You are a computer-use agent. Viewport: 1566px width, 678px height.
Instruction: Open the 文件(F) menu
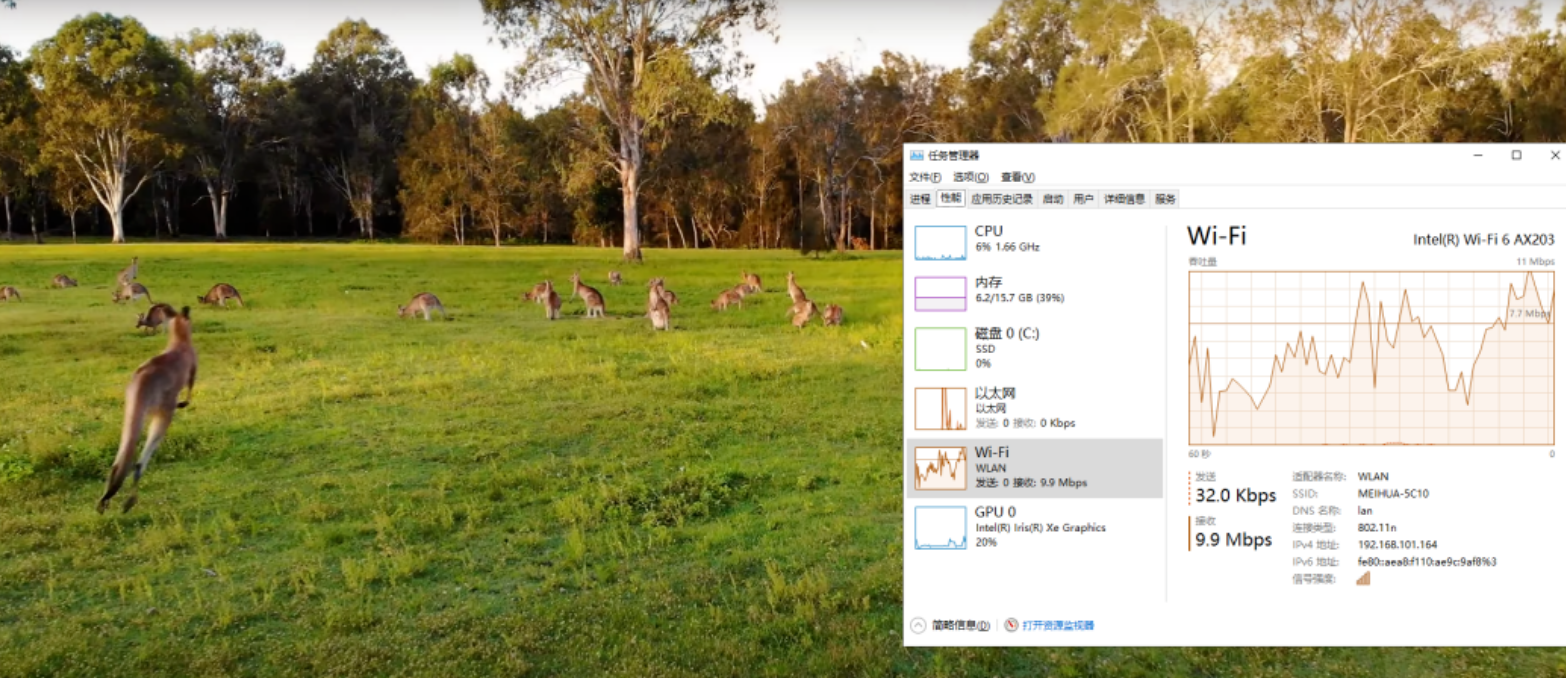pos(924,177)
